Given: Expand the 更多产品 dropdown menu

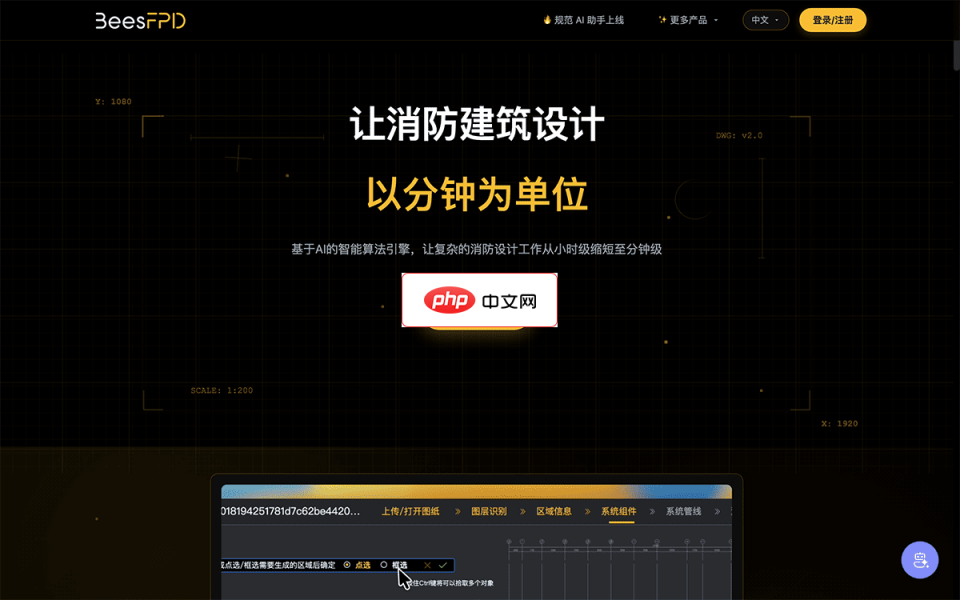Looking at the screenshot, I should [x=688, y=20].
